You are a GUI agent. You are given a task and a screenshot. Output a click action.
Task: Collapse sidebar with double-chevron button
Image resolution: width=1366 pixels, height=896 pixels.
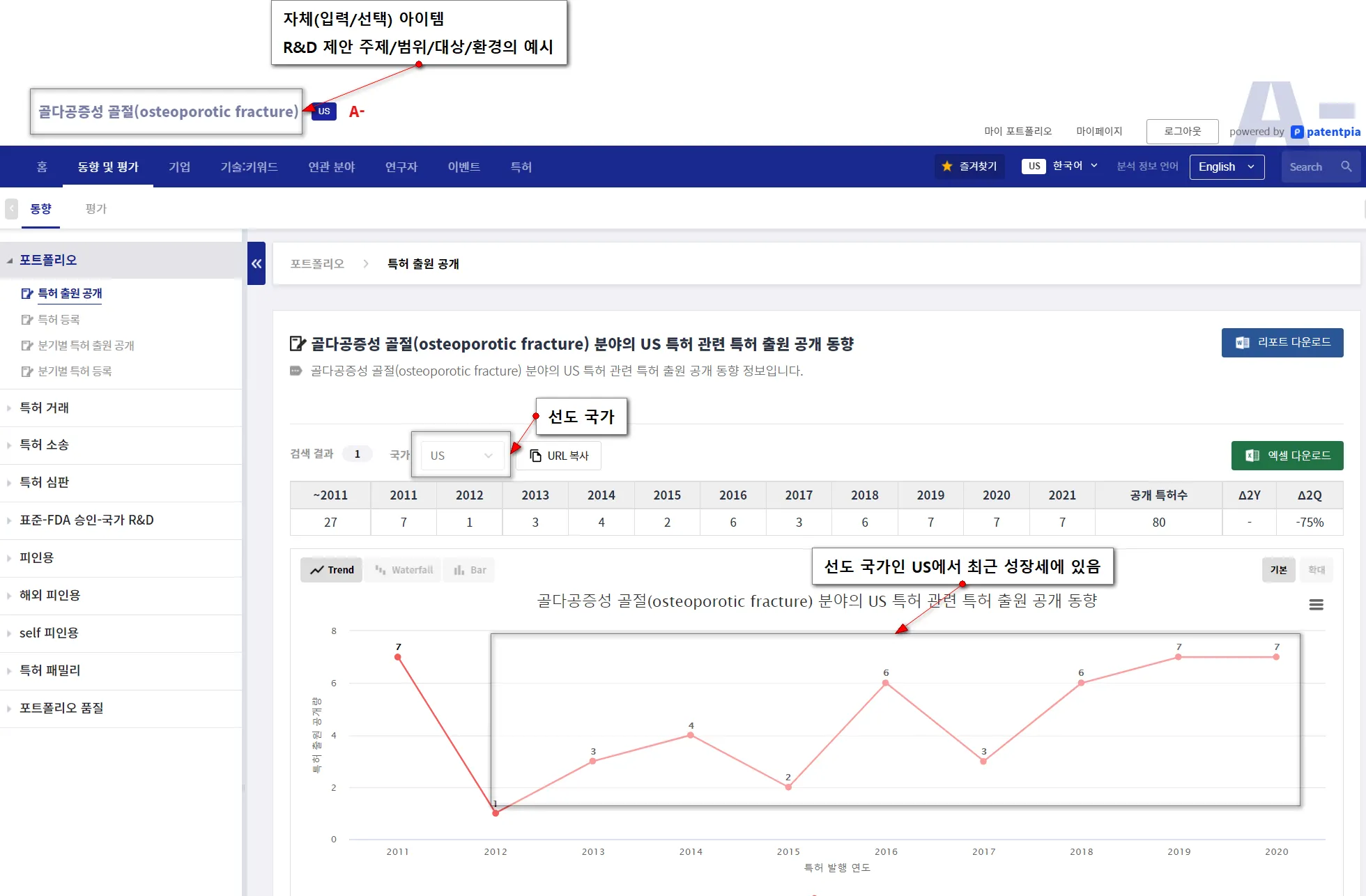(256, 263)
